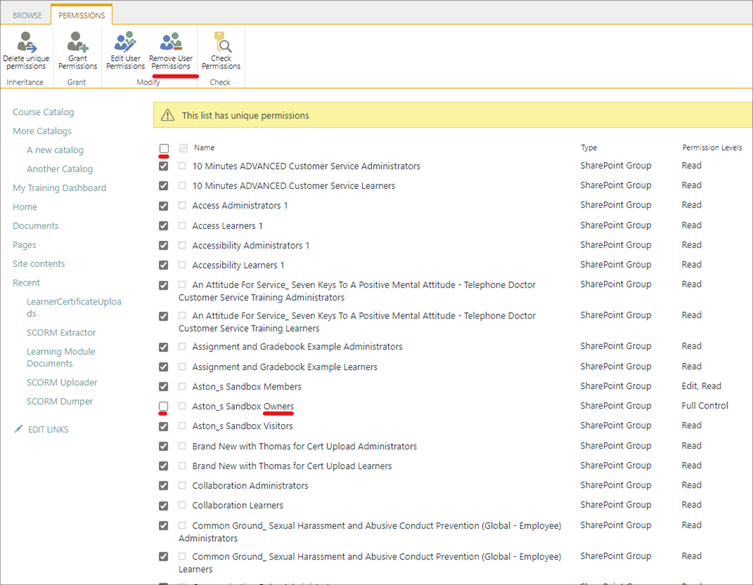Toggle the select-all checkbox in header row
This screenshot has width=753, height=585.
pyautogui.click(x=164, y=148)
